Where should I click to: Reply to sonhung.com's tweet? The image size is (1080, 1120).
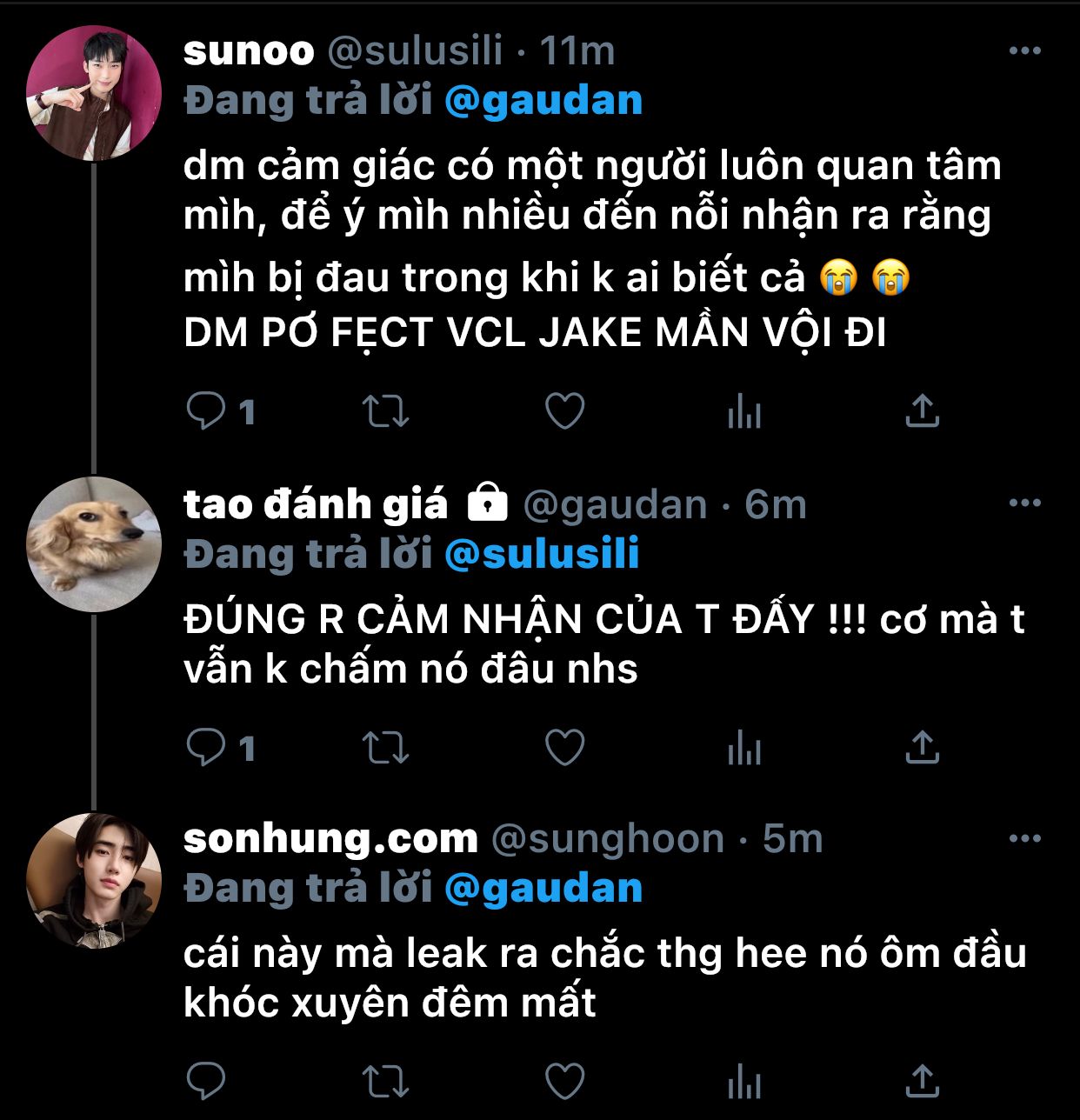coord(206,1082)
